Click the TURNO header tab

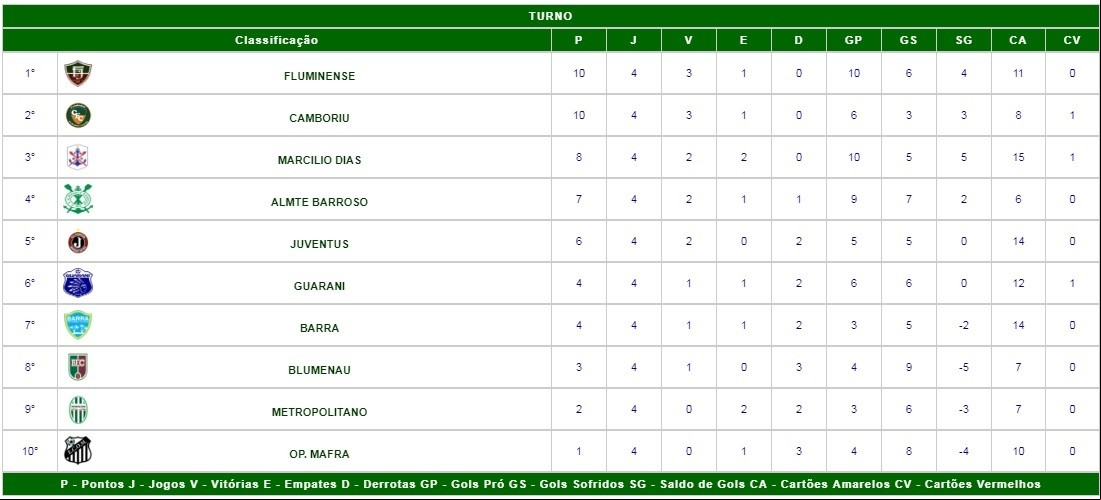coord(550,15)
